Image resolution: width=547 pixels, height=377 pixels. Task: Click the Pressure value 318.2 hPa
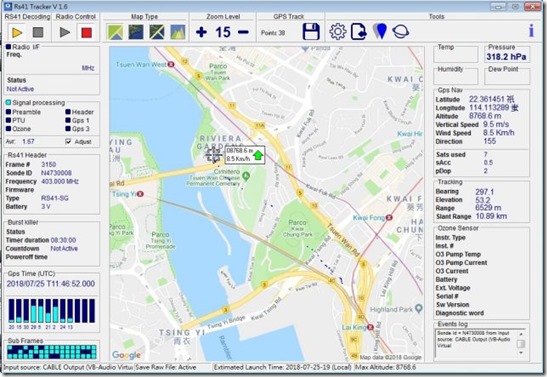[x=506, y=57]
